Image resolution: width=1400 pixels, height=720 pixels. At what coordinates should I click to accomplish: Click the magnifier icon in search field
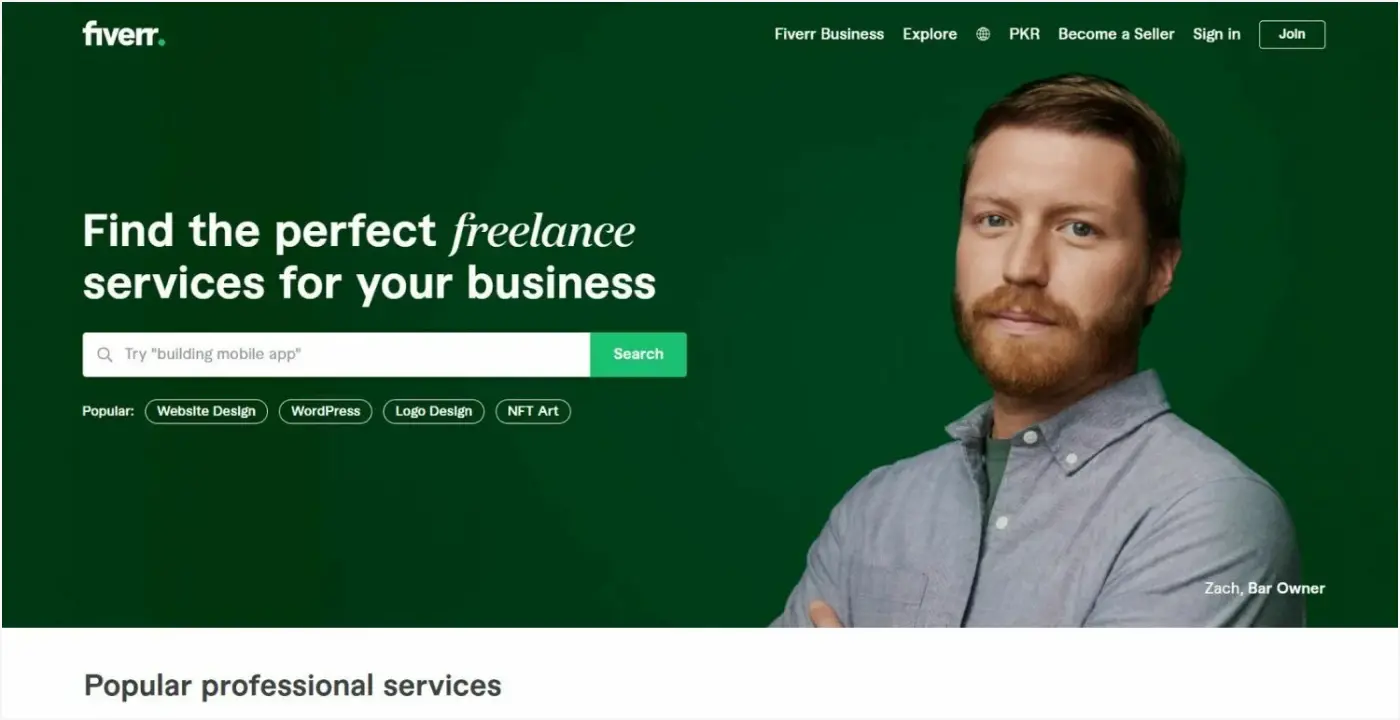pyautogui.click(x=104, y=355)
